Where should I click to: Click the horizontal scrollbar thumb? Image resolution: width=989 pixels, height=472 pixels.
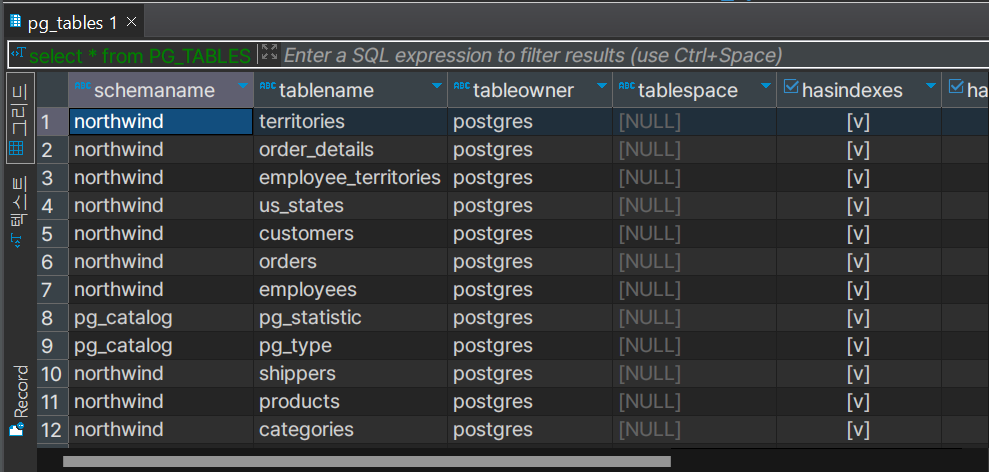(366, 461)
